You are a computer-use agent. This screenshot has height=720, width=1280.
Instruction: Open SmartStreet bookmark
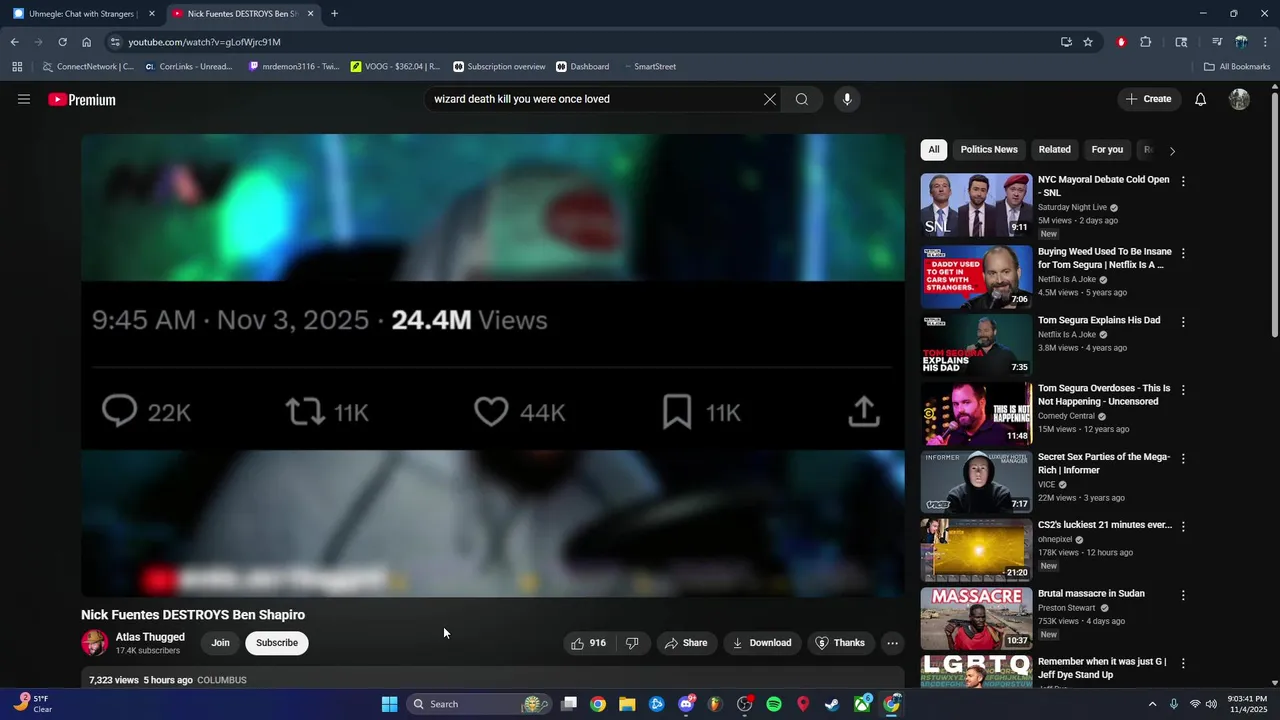[649, 67]
